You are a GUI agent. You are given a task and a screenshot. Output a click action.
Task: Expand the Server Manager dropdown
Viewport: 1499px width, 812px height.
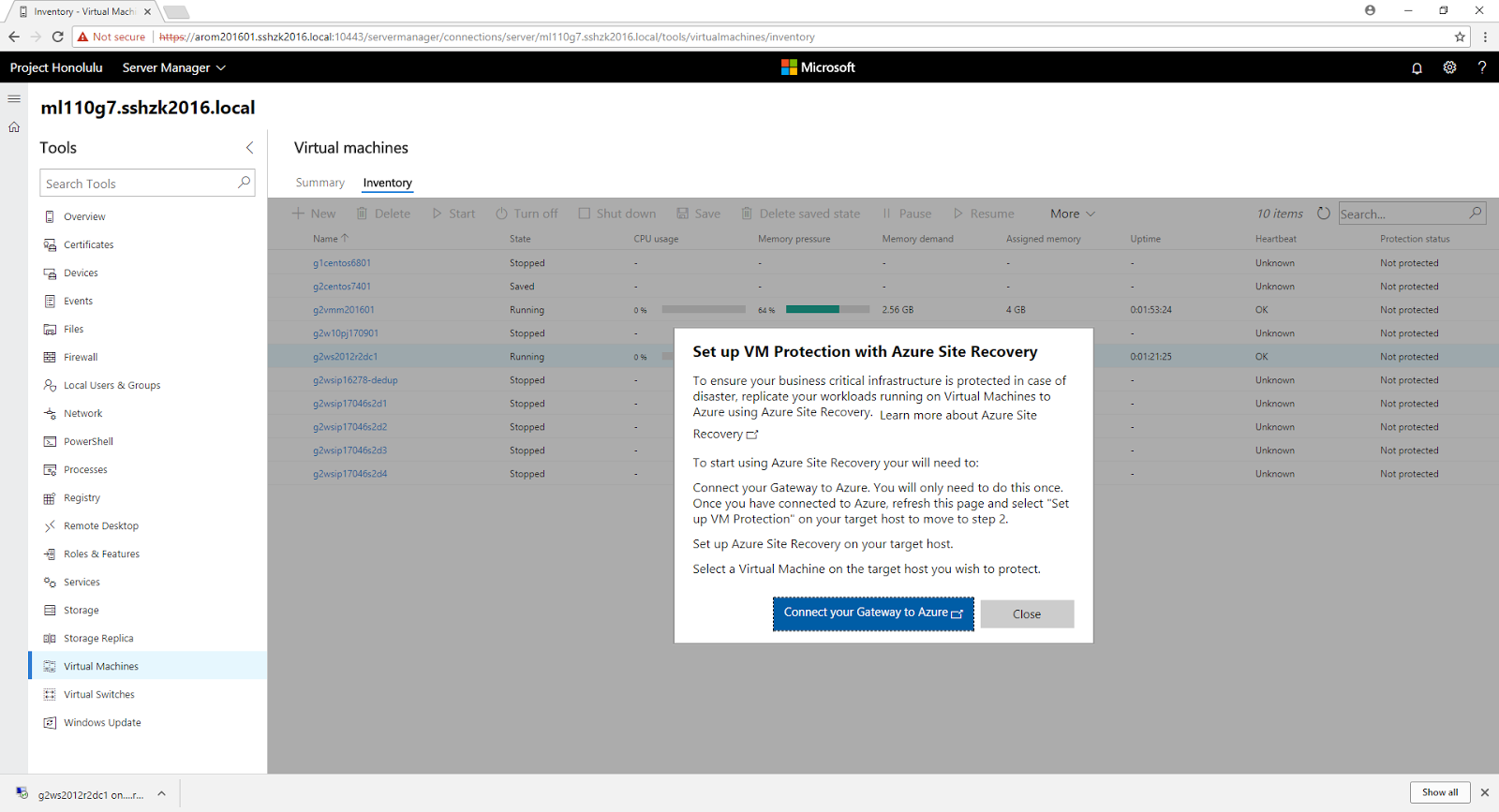(174, 67)
